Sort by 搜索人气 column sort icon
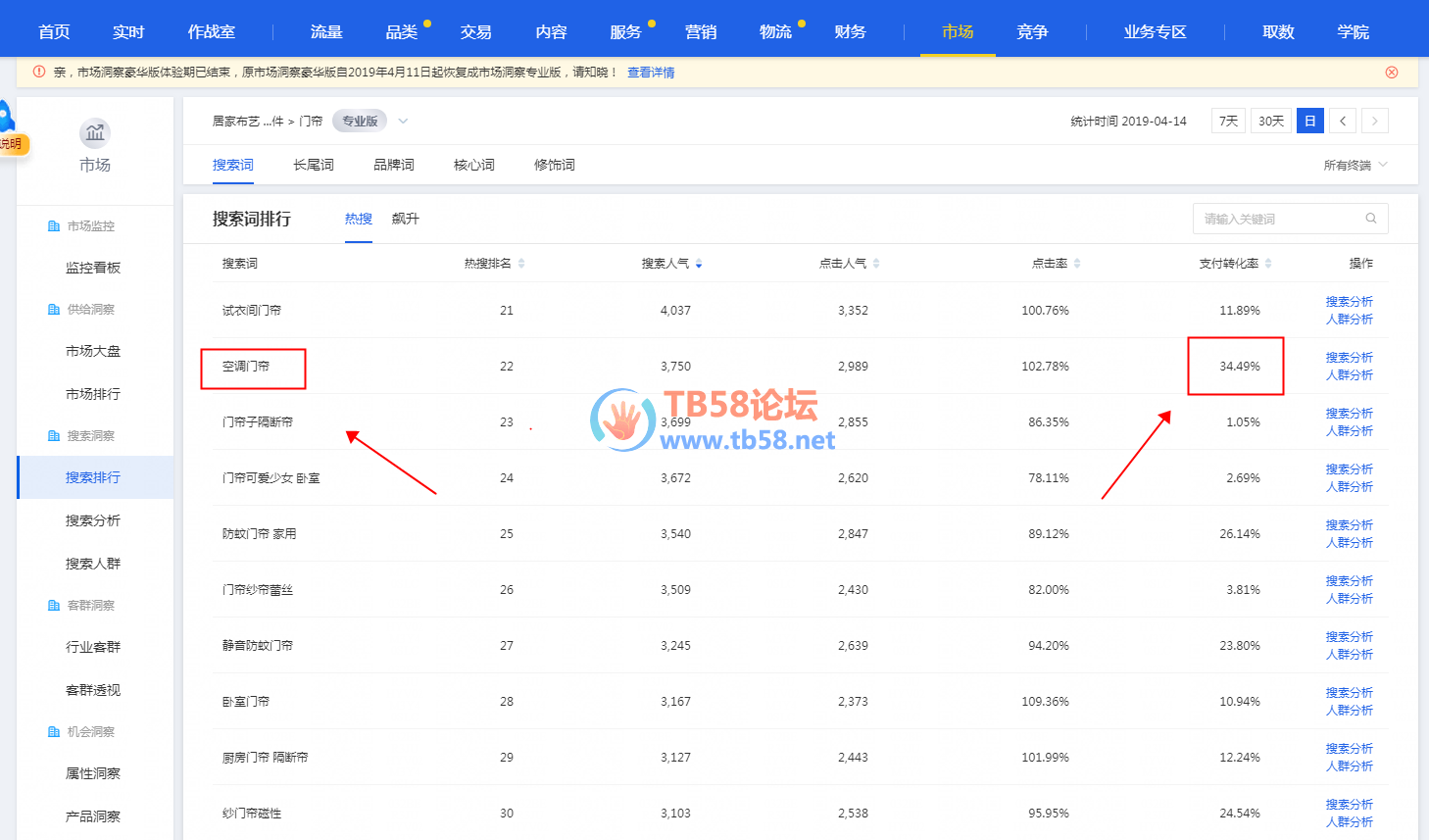This screenshot has height=840, width=1429. point(699,264)
